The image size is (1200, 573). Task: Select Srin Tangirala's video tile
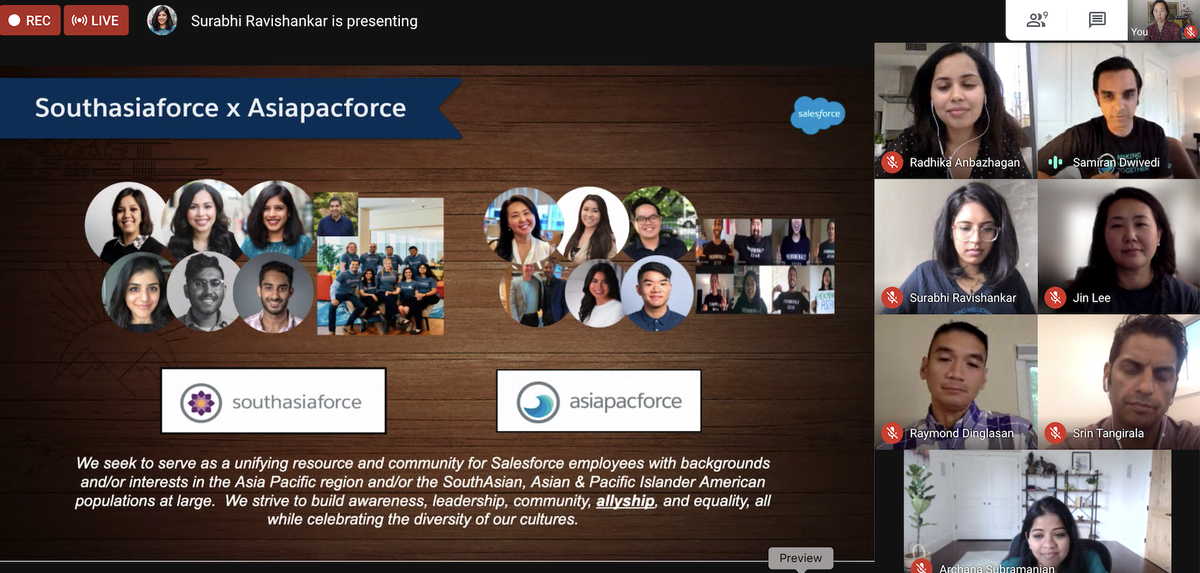coord(1119,382)
